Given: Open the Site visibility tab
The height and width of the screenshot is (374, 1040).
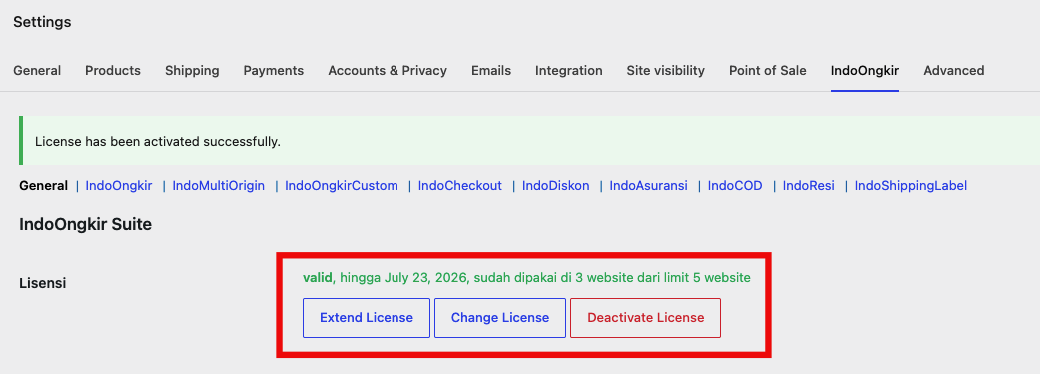Looking at the screenshot, I should tap(665, 70).
